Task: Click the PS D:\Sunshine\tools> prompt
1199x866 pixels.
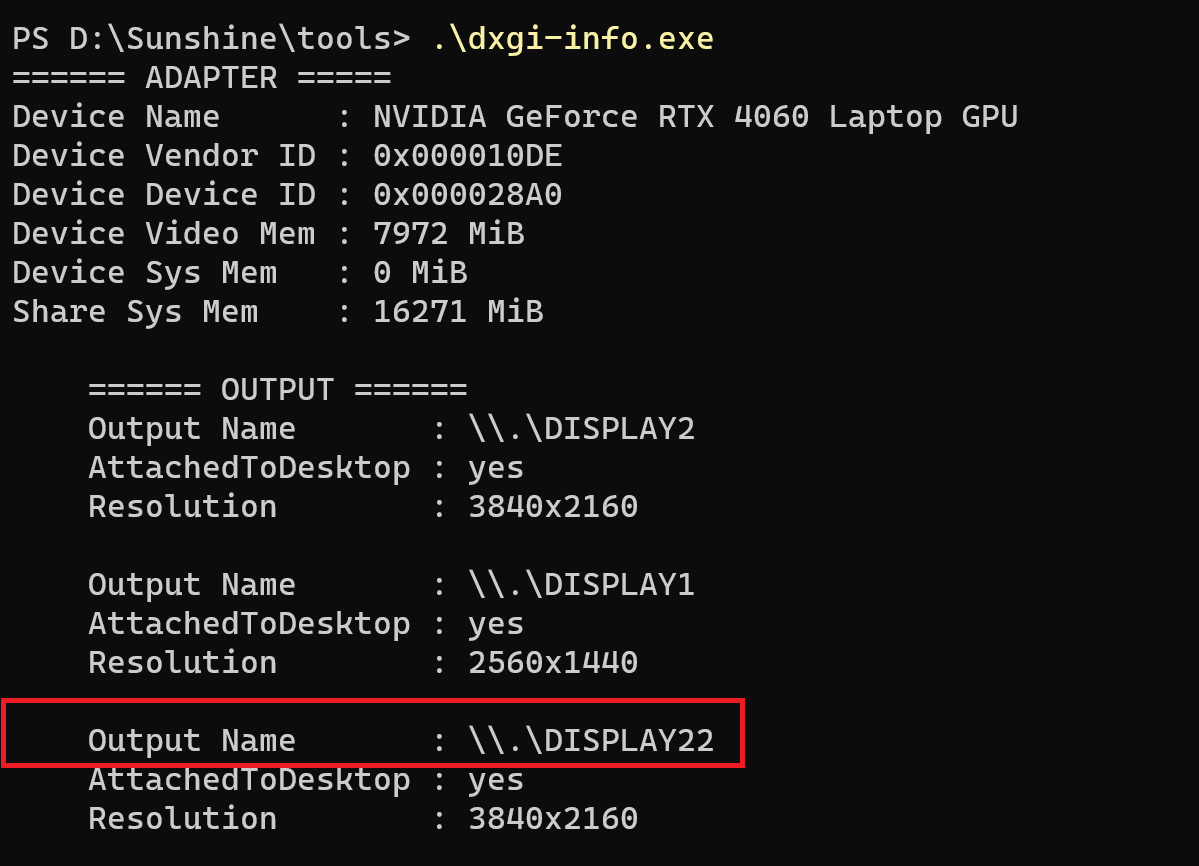Action: pos(211,39)
